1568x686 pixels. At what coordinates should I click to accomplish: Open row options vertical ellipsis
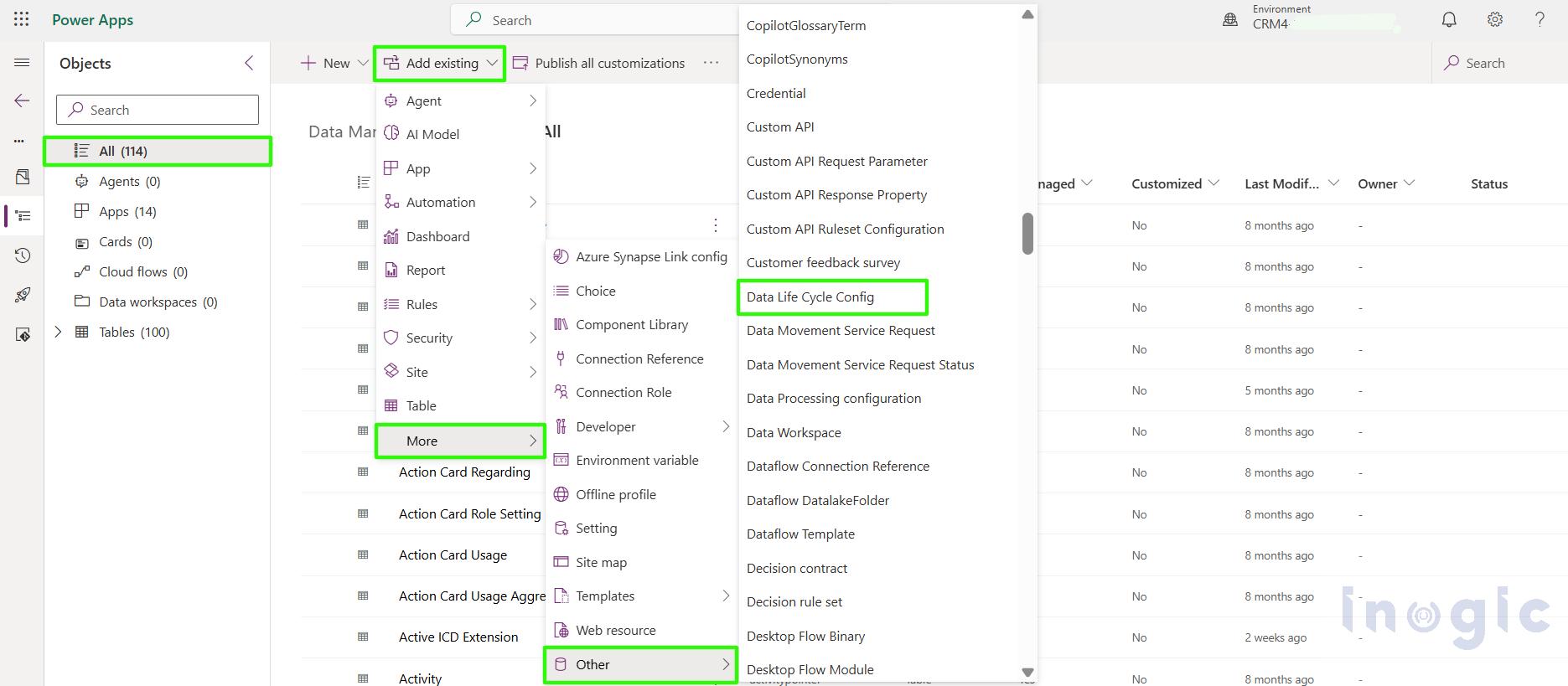coord(715,225)
